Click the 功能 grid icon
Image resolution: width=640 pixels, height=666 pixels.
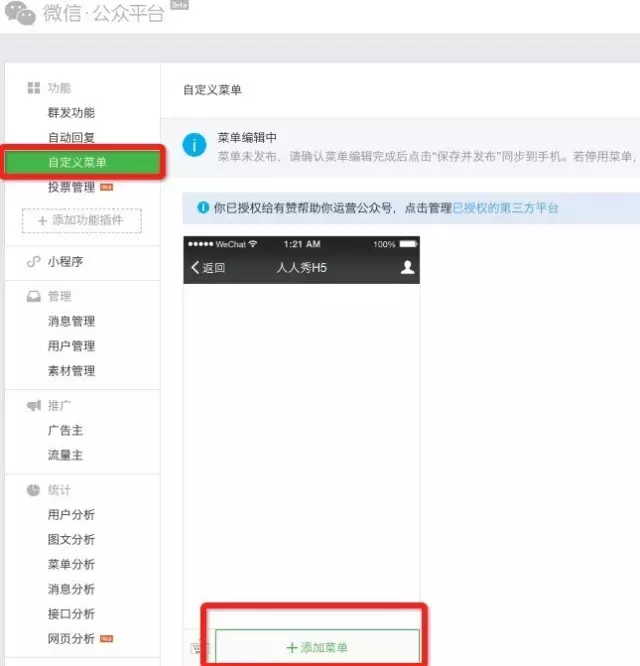[x=34, y=88]
